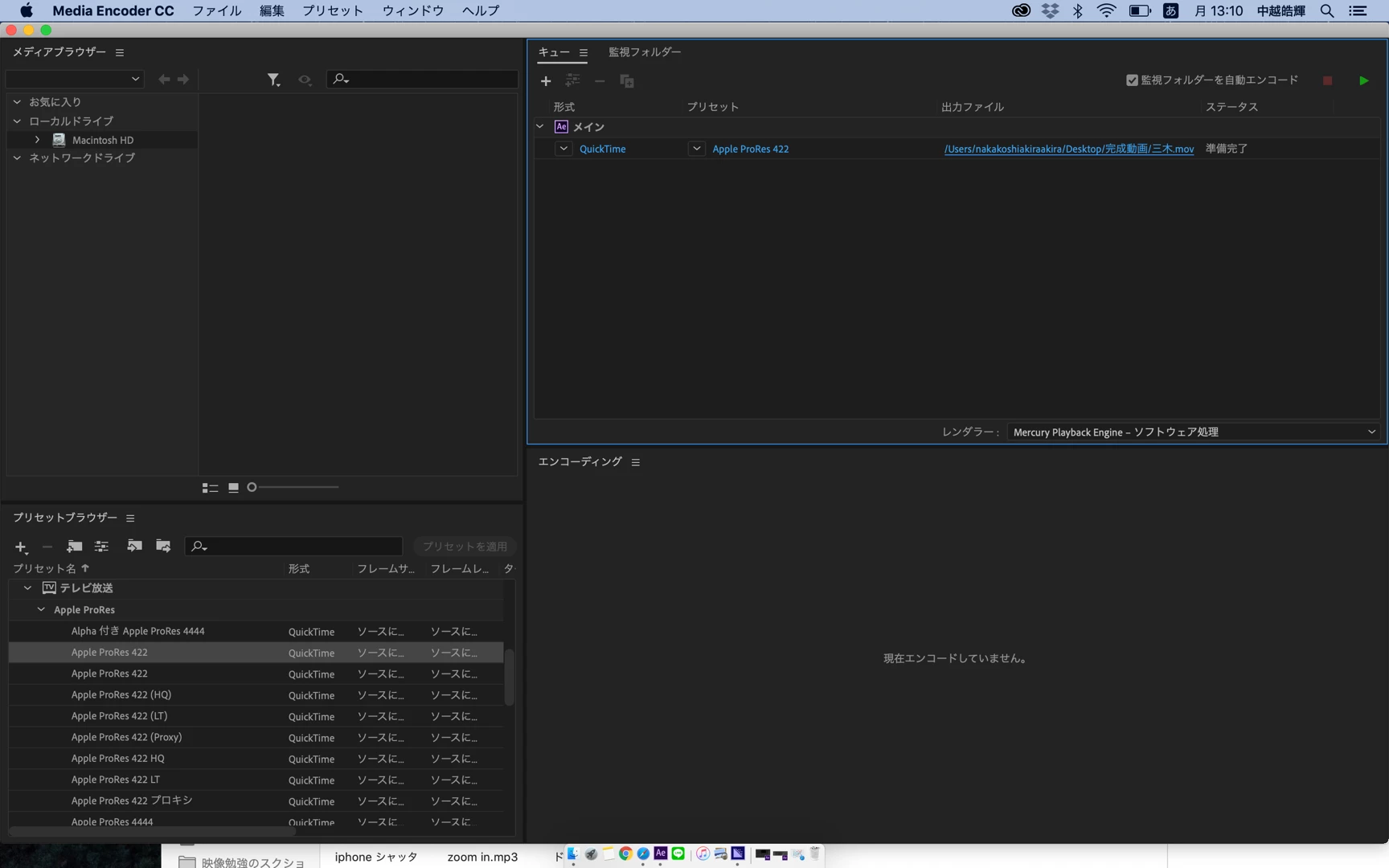Export presets icon in Preset Browser

tap(163, 547)
